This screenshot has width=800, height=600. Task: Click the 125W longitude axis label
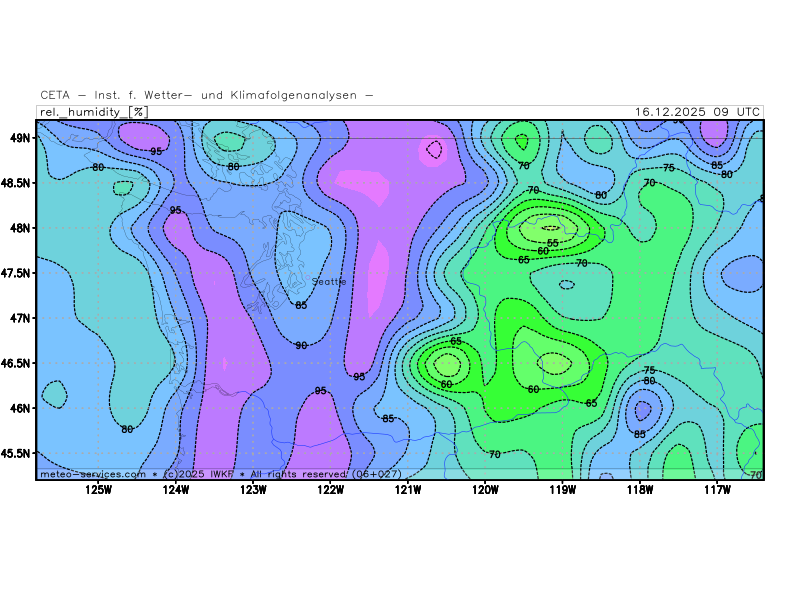tap(98, 489)
